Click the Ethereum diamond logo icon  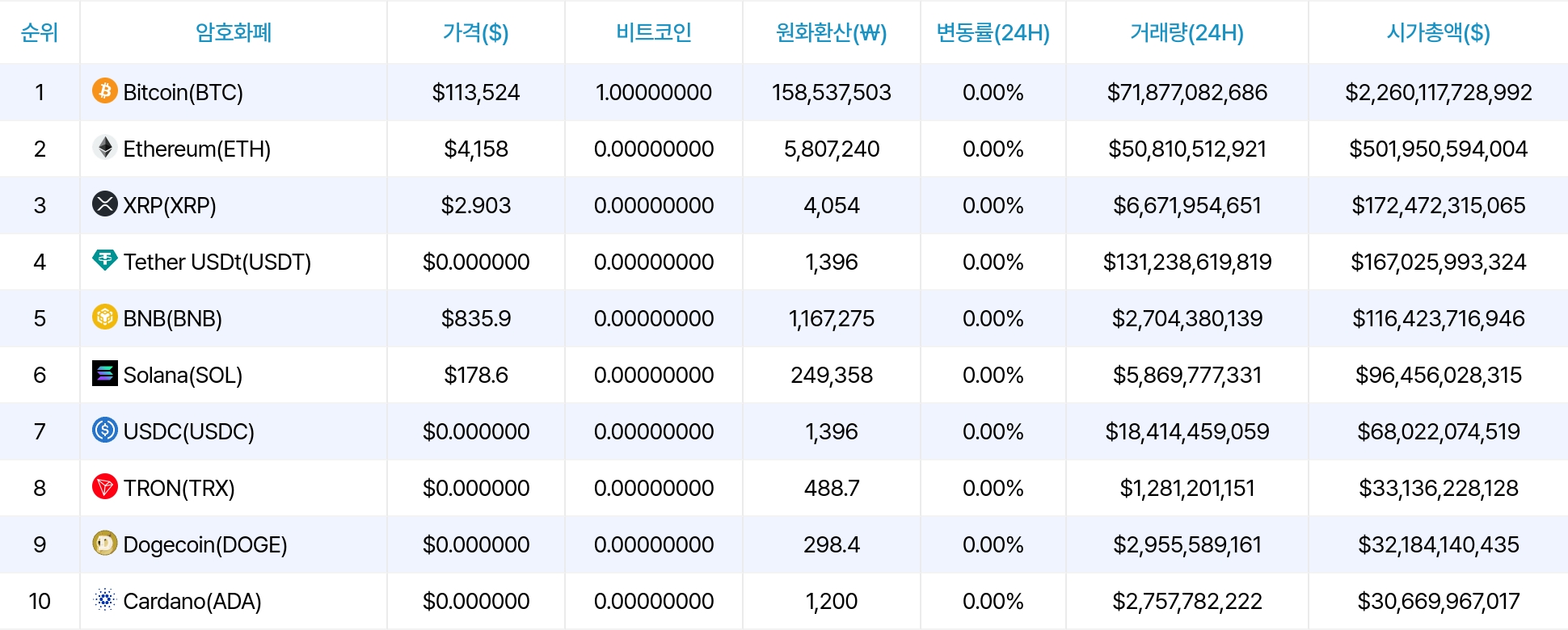tap(105, 147)
